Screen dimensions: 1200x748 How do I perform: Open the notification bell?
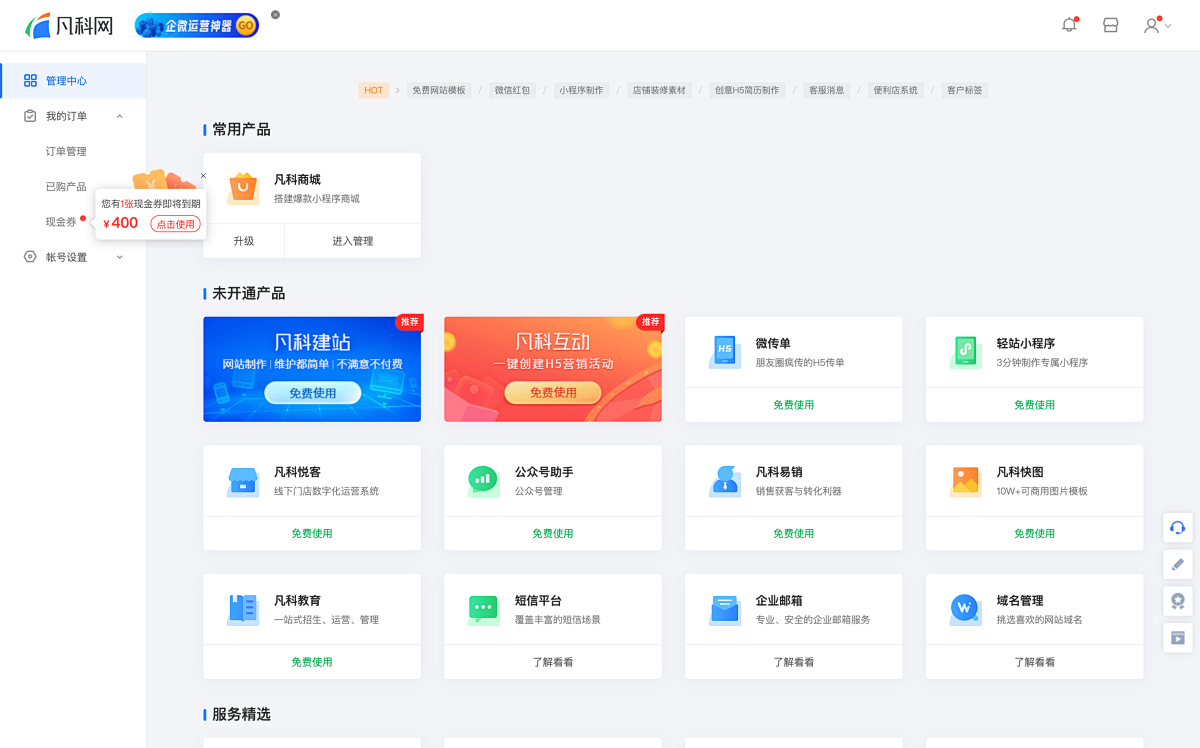click(1070, 25)
